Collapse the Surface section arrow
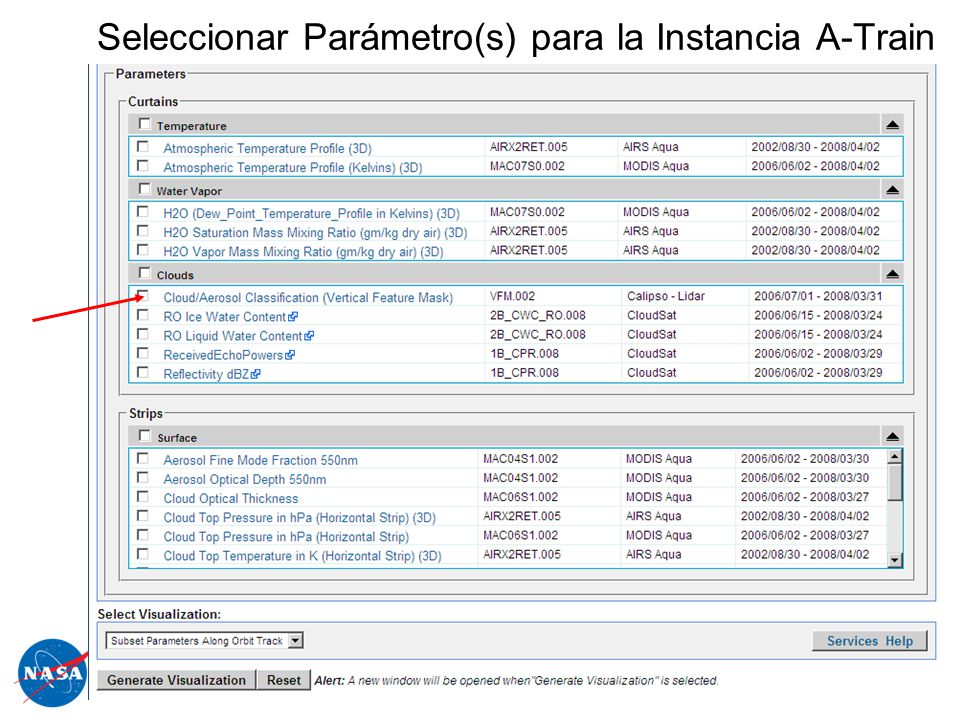The width and height of the screenshot is (960, 720). coord(892,437)
